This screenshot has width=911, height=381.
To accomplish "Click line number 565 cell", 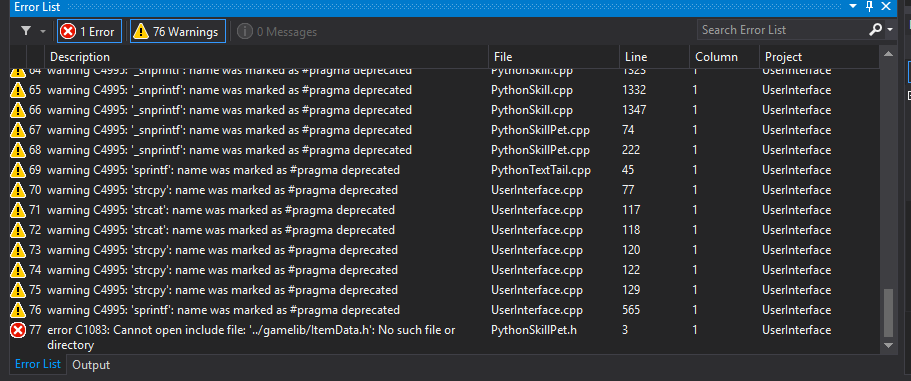I will point(631,310).
